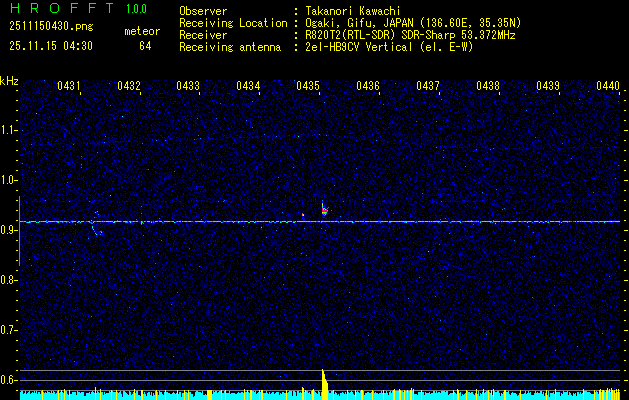Click the tall yellow power spike at bottom
This screenshot has height=400, width=629.
pos(325,384)
